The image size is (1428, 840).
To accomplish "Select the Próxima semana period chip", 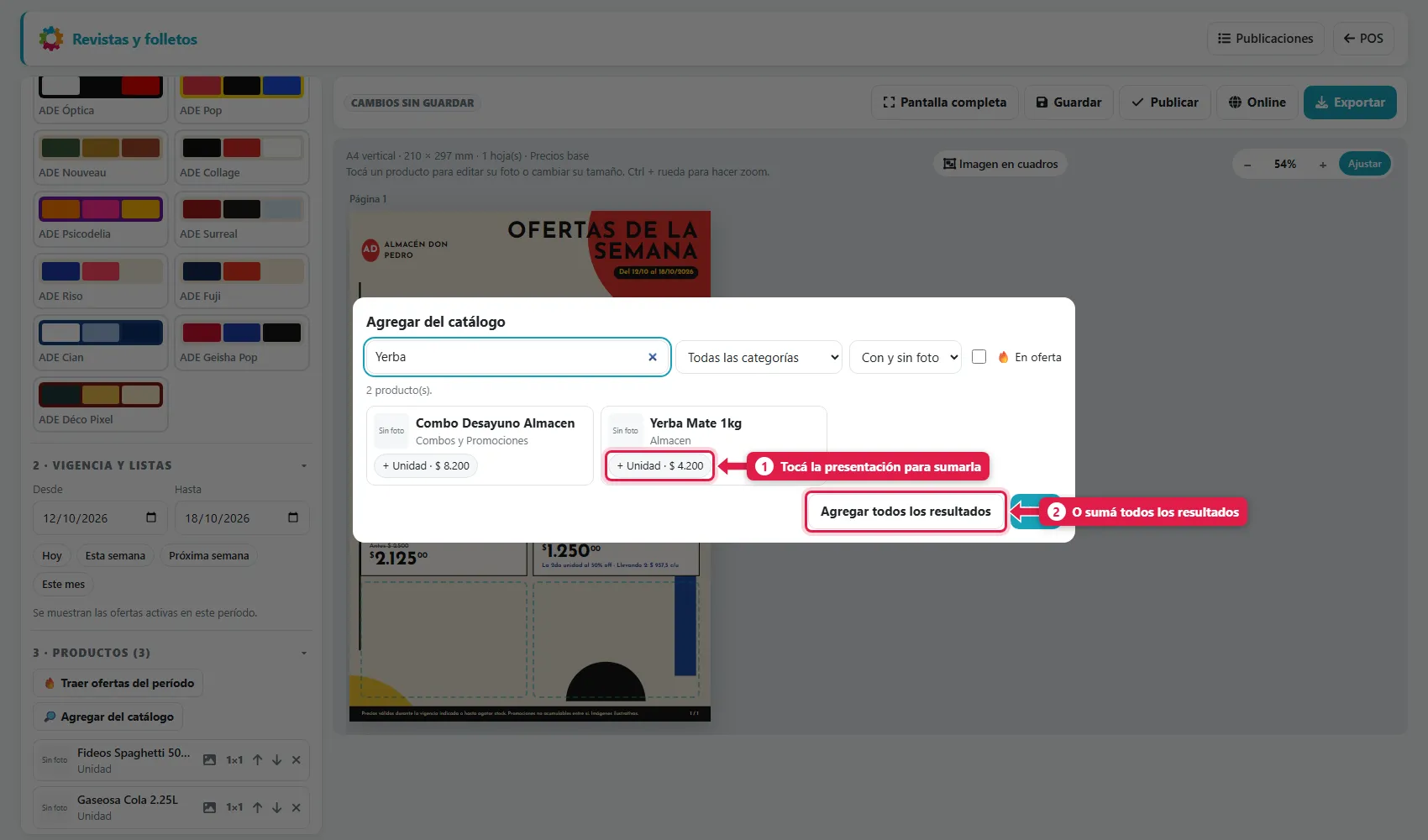I will coord(209,555).
